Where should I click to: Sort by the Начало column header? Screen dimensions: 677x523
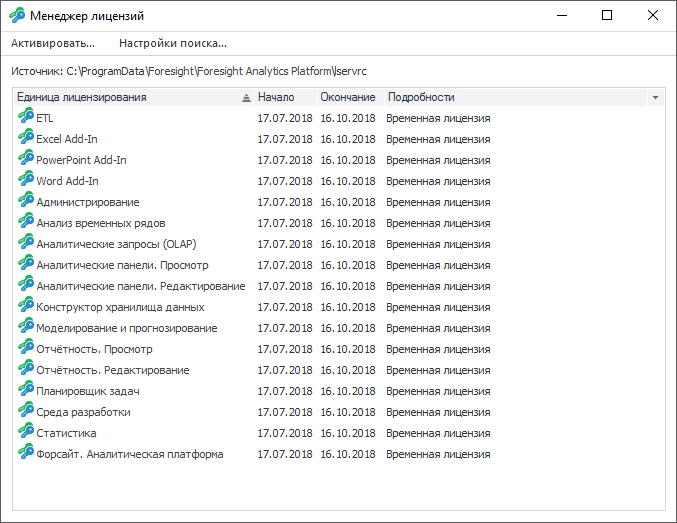tap(276, 97)
